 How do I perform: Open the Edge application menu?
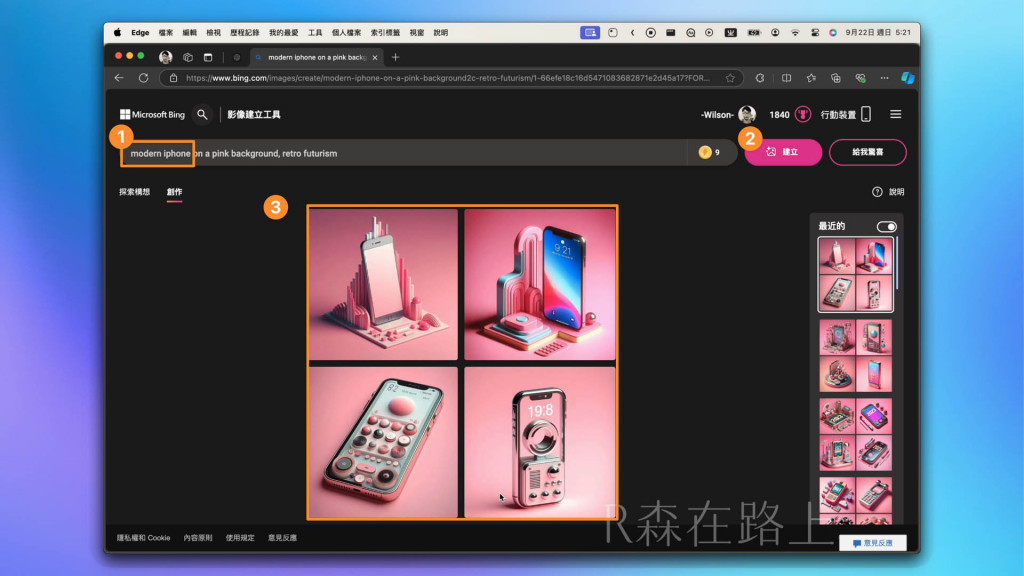point(140,32)
